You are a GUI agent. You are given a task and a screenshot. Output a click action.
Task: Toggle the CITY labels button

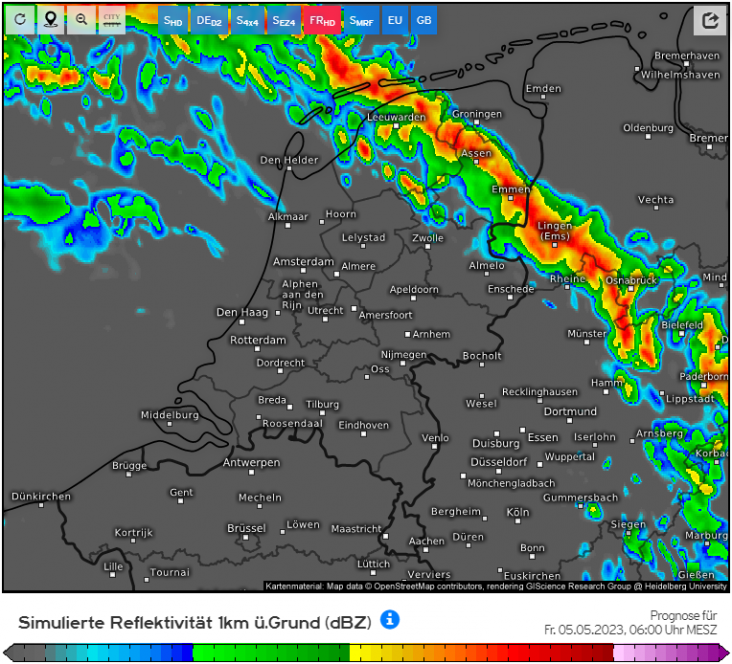[112, 19]
